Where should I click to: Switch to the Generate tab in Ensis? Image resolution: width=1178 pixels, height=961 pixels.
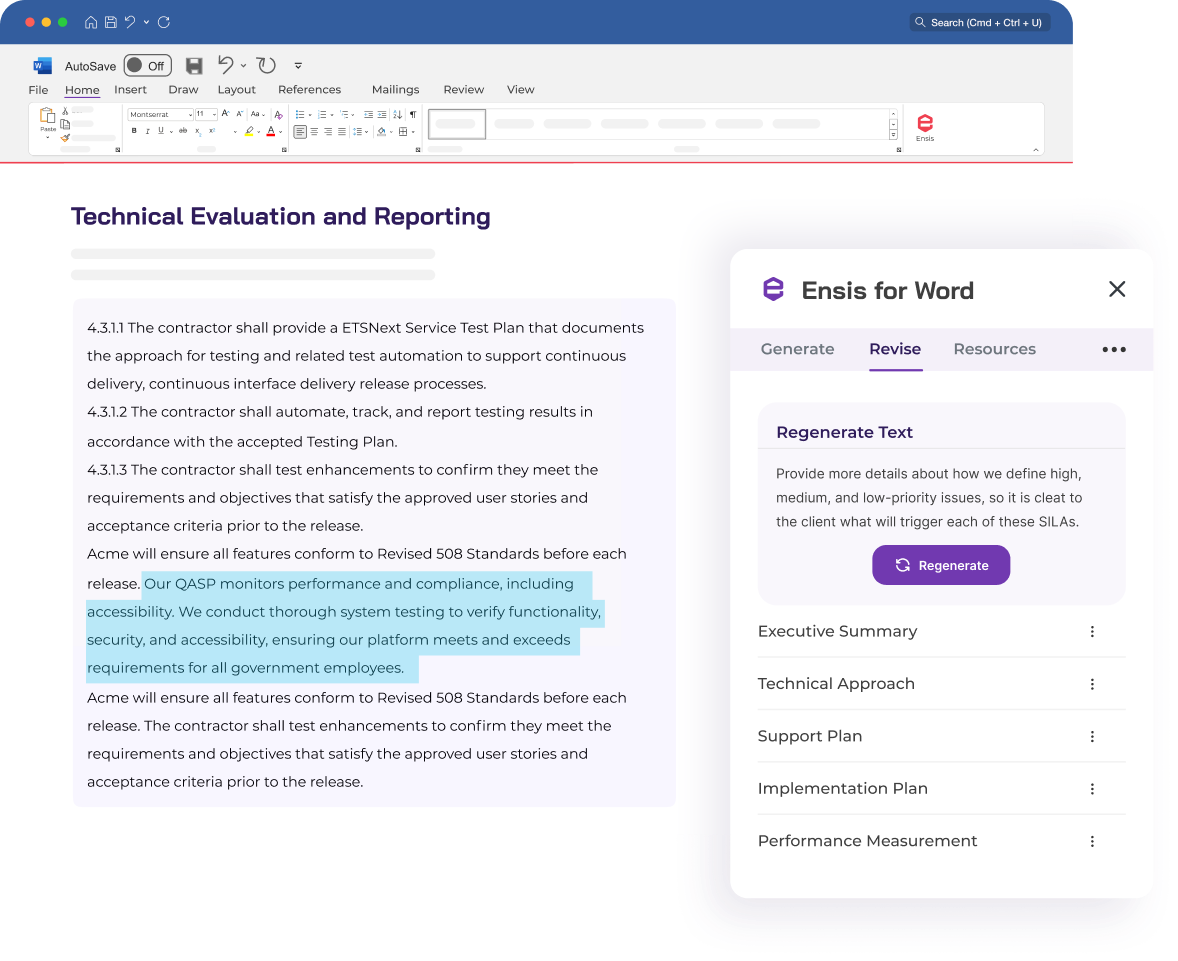[x=797, y=349]
